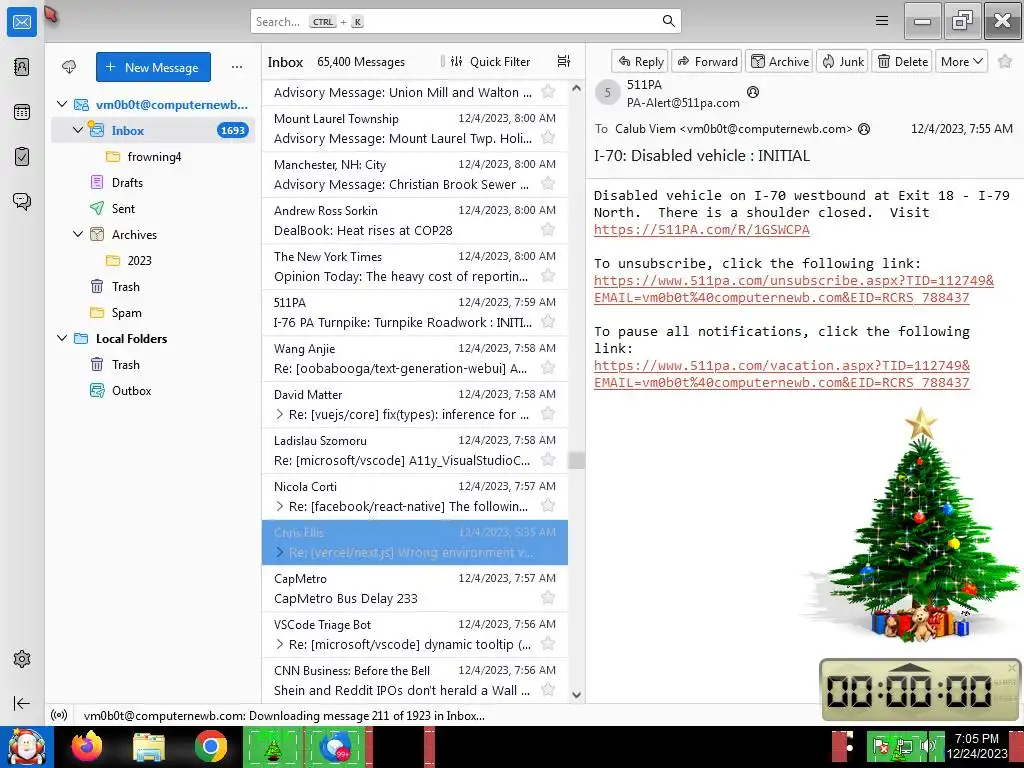Click the message list scrollbar thumb
Viewport: 1024px width, 768px height.
point(576,460)
